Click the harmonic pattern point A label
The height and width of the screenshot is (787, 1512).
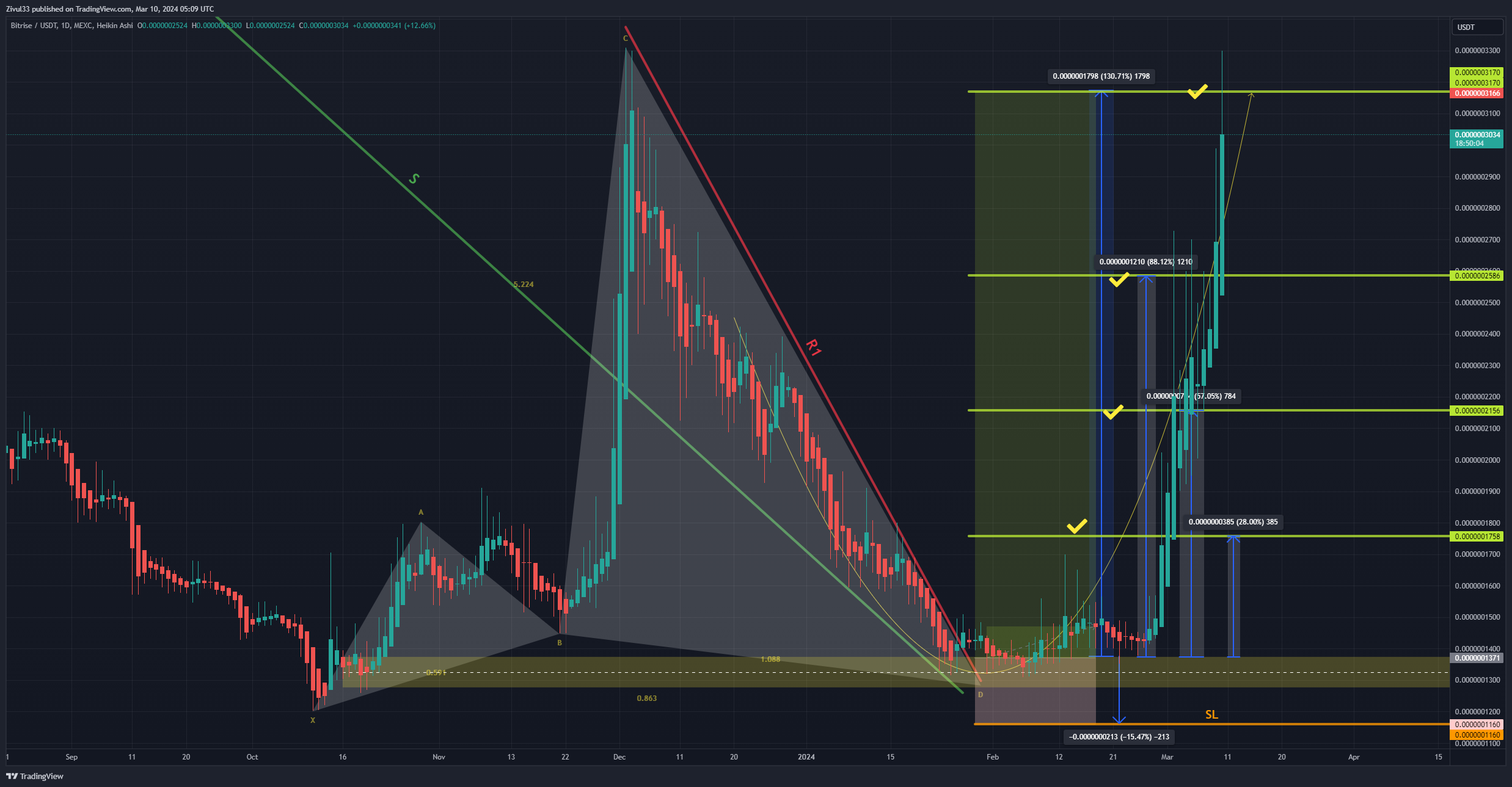[x=420, y=512]
